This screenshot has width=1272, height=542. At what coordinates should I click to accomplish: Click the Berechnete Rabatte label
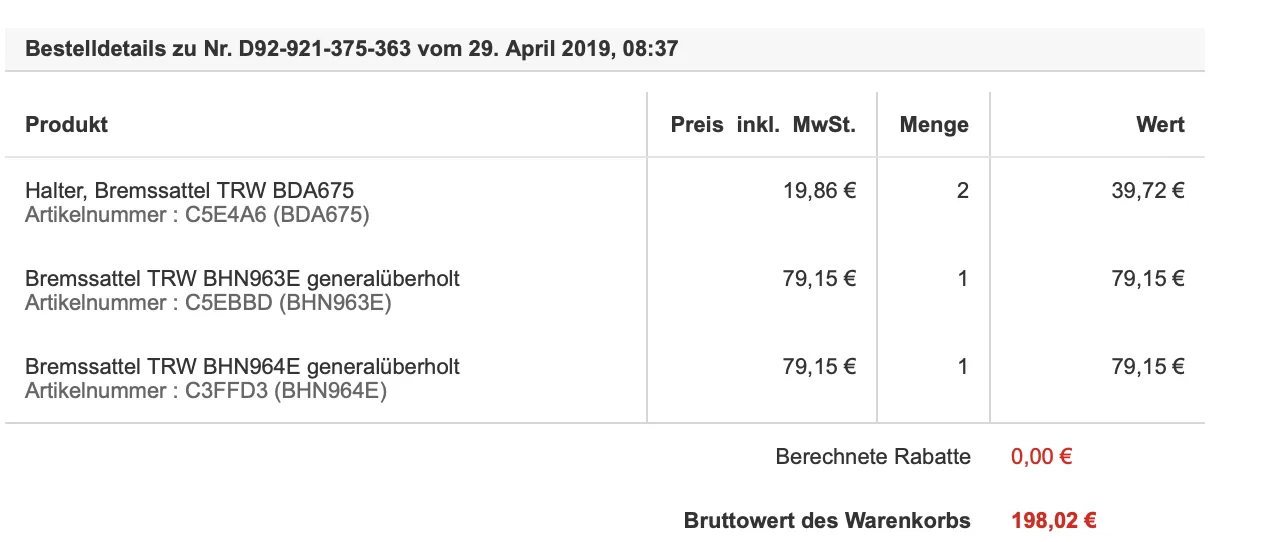pyautogui.click(x=872, y=457)
